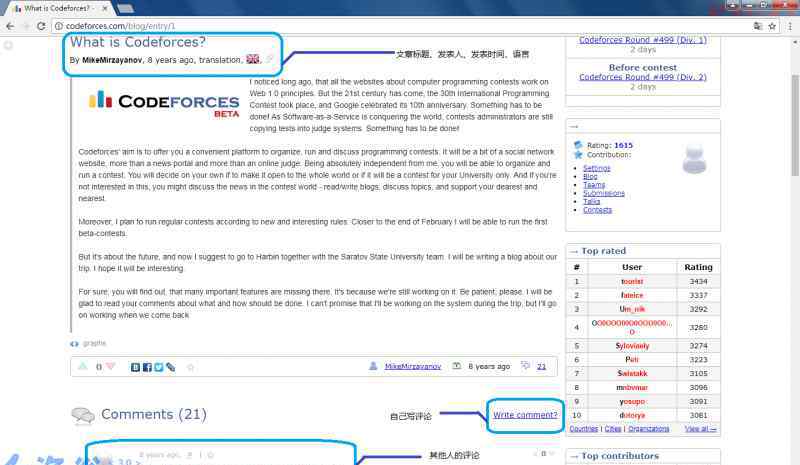Screen dimensions: 800x465
Task: Click the contribution star icon in sidebar
Action: click(578, 155)
